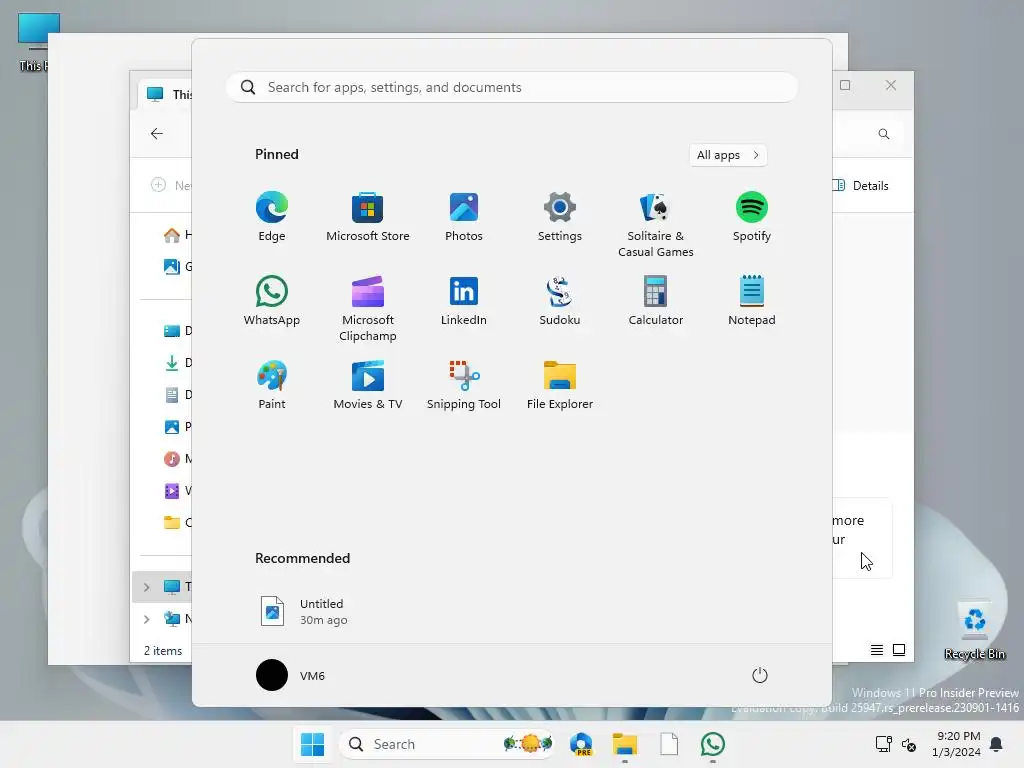Launch Microsoft Store pinned app
The width and height of the screenshot is (1024, 768).
pos(368,217)
